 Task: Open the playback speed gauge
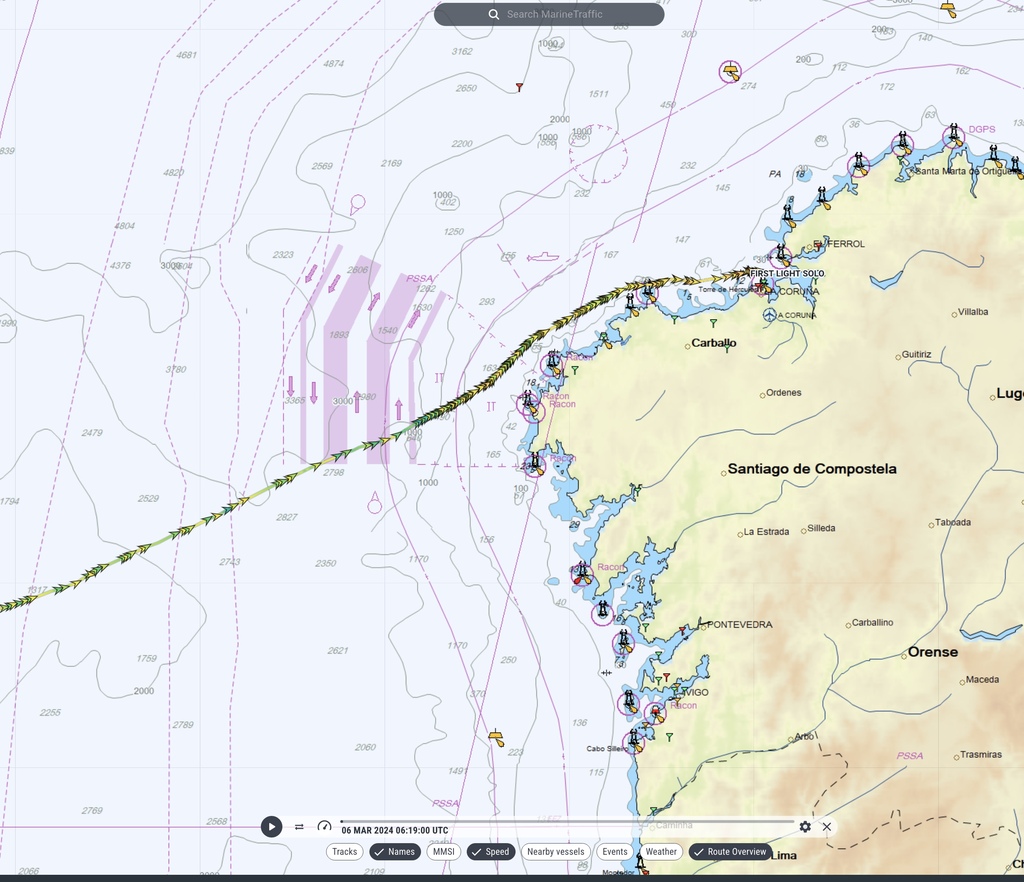click(x=324, y=827)
